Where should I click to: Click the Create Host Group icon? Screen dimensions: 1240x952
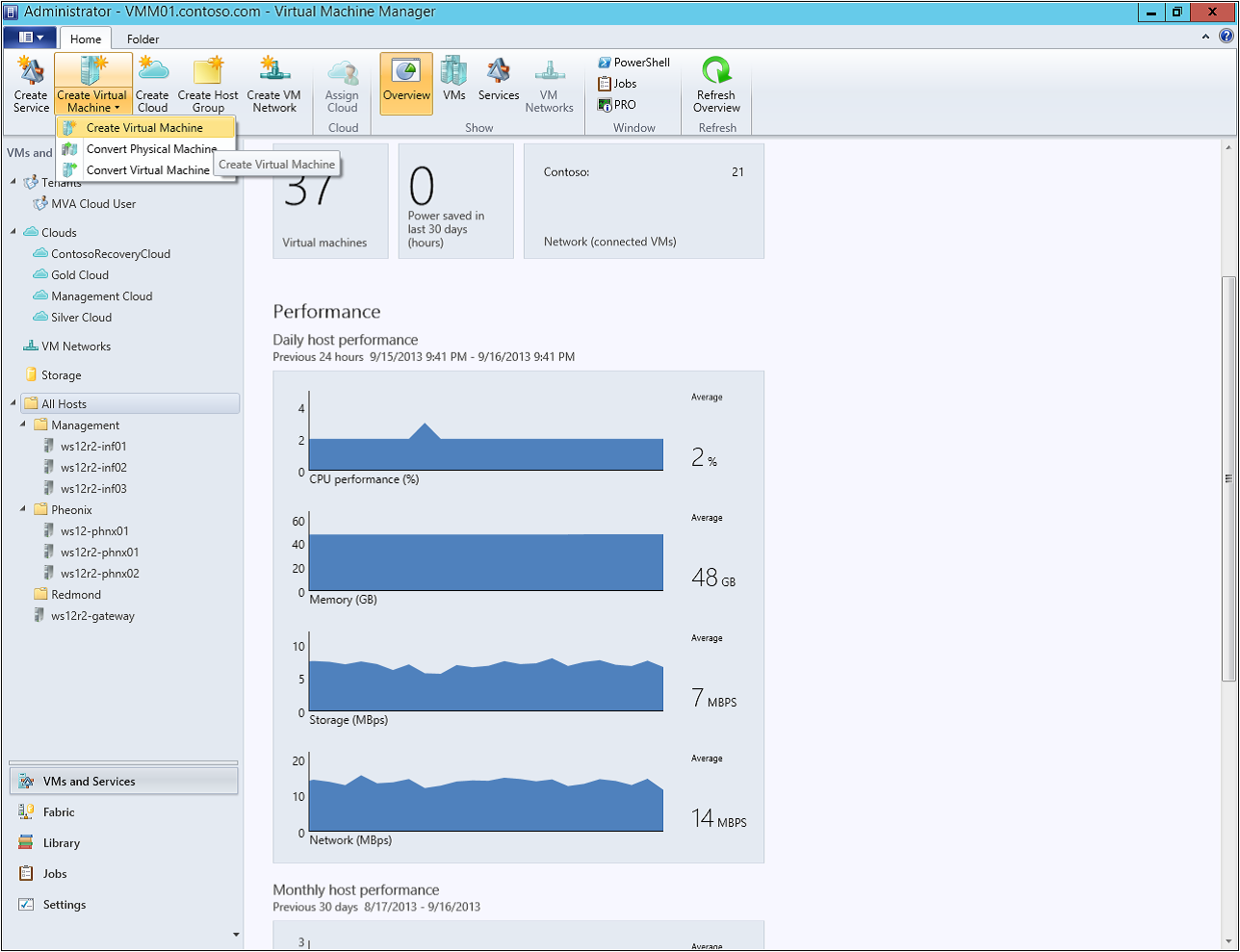click(x=208, y=85)
